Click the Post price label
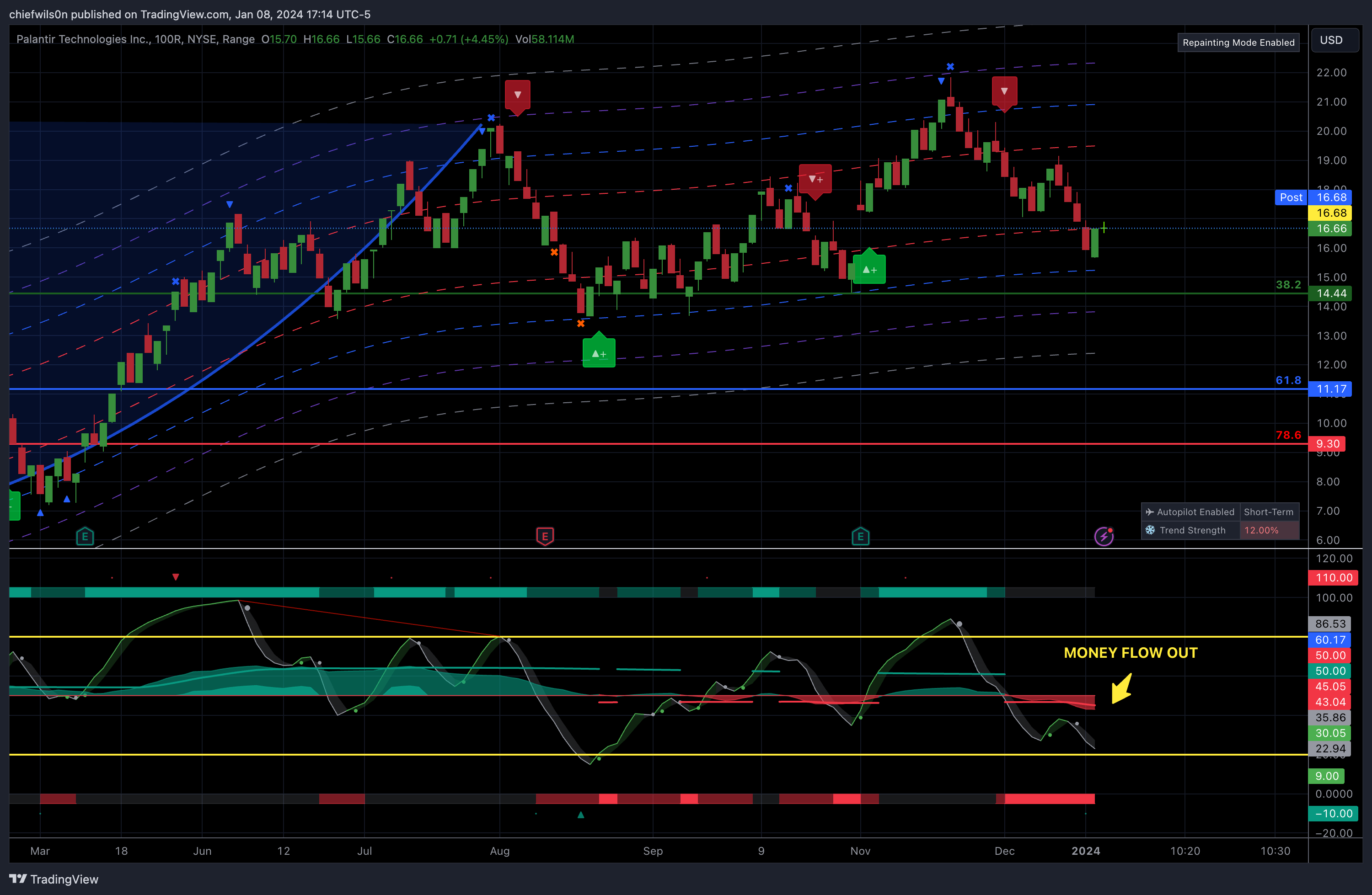This screenshot has width=1372, height=895. point(1292,197)
